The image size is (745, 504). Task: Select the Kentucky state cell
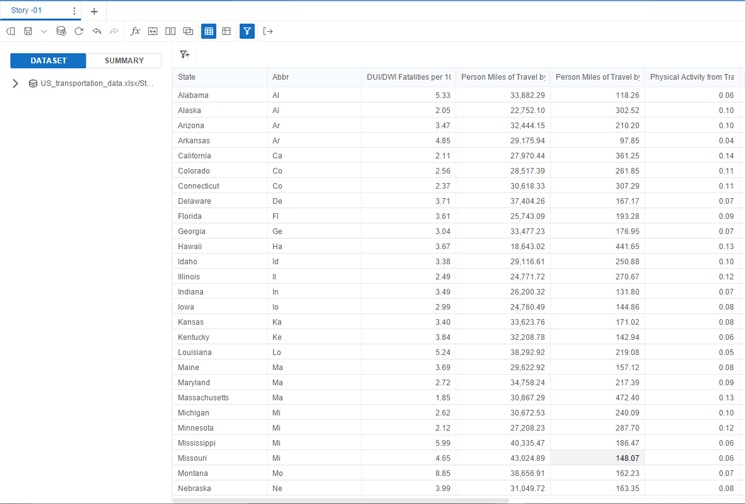[220, 337]
